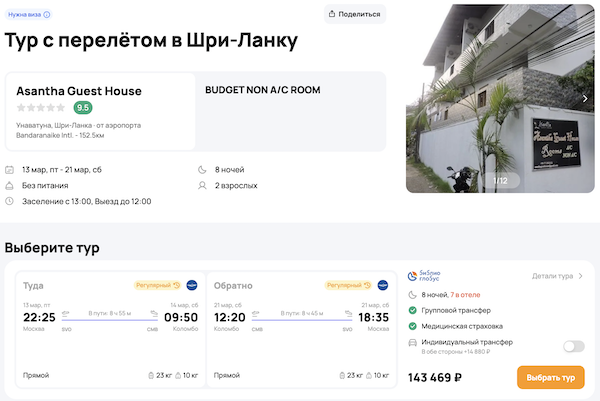Click the Поделиться share button
This screenshot has width=600, height=401.
[x=355, y=14]
